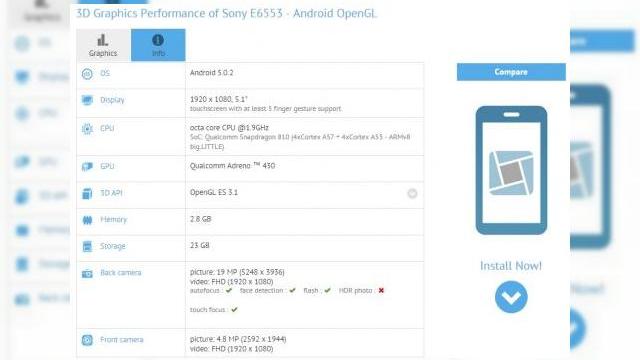Click the Install Now! link
This screenshot has height=360, width=640.
pos(511,266)
